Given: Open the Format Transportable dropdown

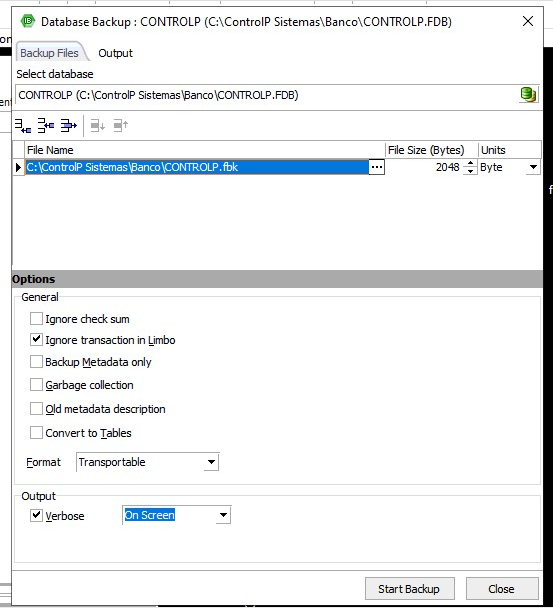Looking at the screenshot, I should coord(211,462).
